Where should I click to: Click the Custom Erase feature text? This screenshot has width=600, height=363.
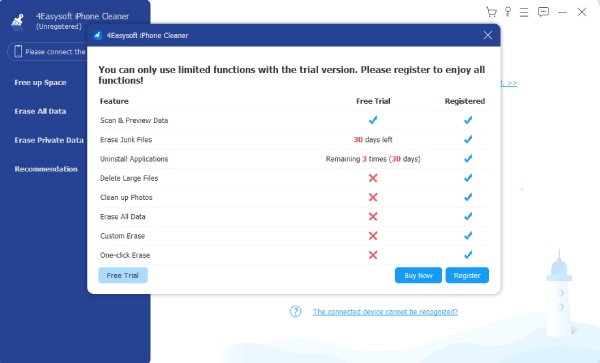pyautogui.click(x=122, y=236)
